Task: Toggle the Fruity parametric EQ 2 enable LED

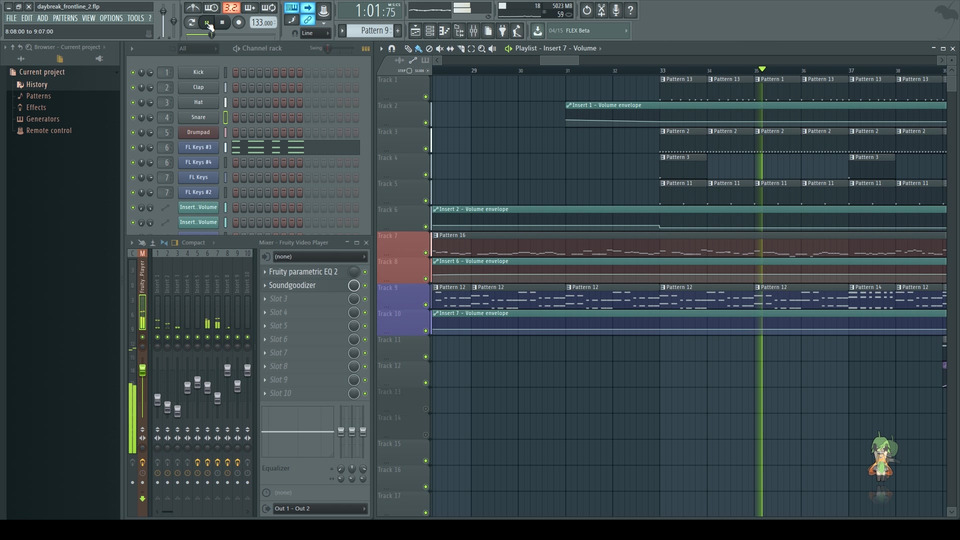Action: click(x=366, y=272)
